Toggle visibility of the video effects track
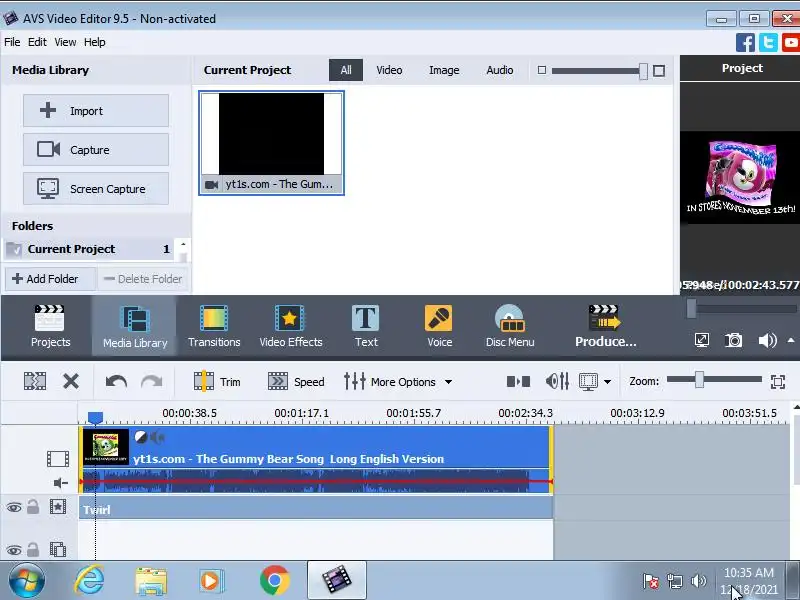Viewport: 800px width, 600px height. 14,507
